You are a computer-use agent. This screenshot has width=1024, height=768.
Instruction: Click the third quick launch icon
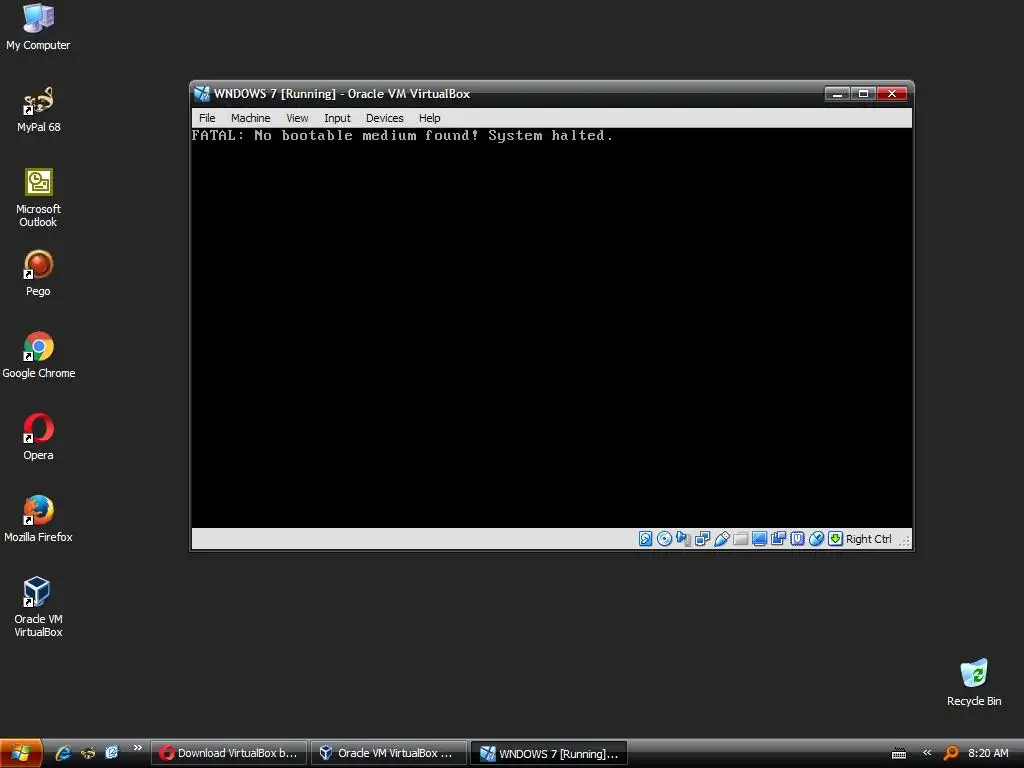tap(112, 753)
